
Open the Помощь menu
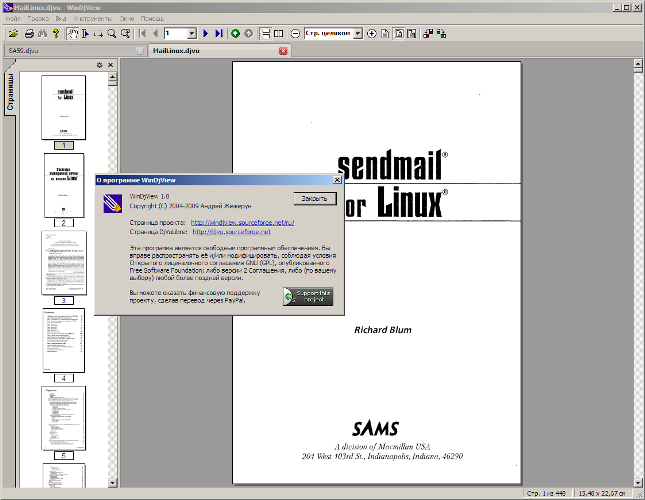click(x=152, y=19)
